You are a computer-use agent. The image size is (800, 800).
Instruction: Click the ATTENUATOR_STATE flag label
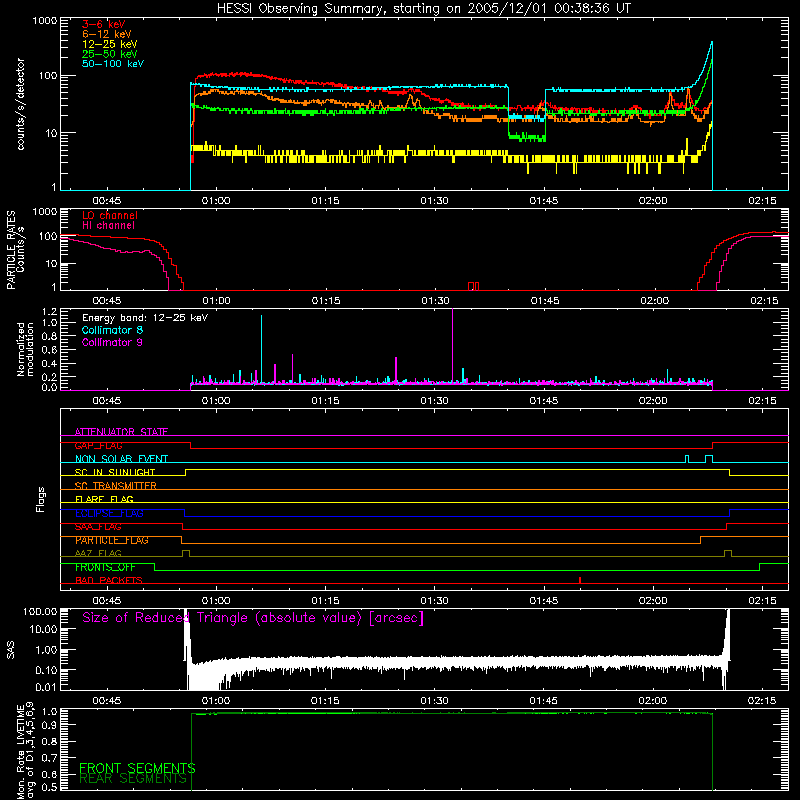[x=121, y=432]
